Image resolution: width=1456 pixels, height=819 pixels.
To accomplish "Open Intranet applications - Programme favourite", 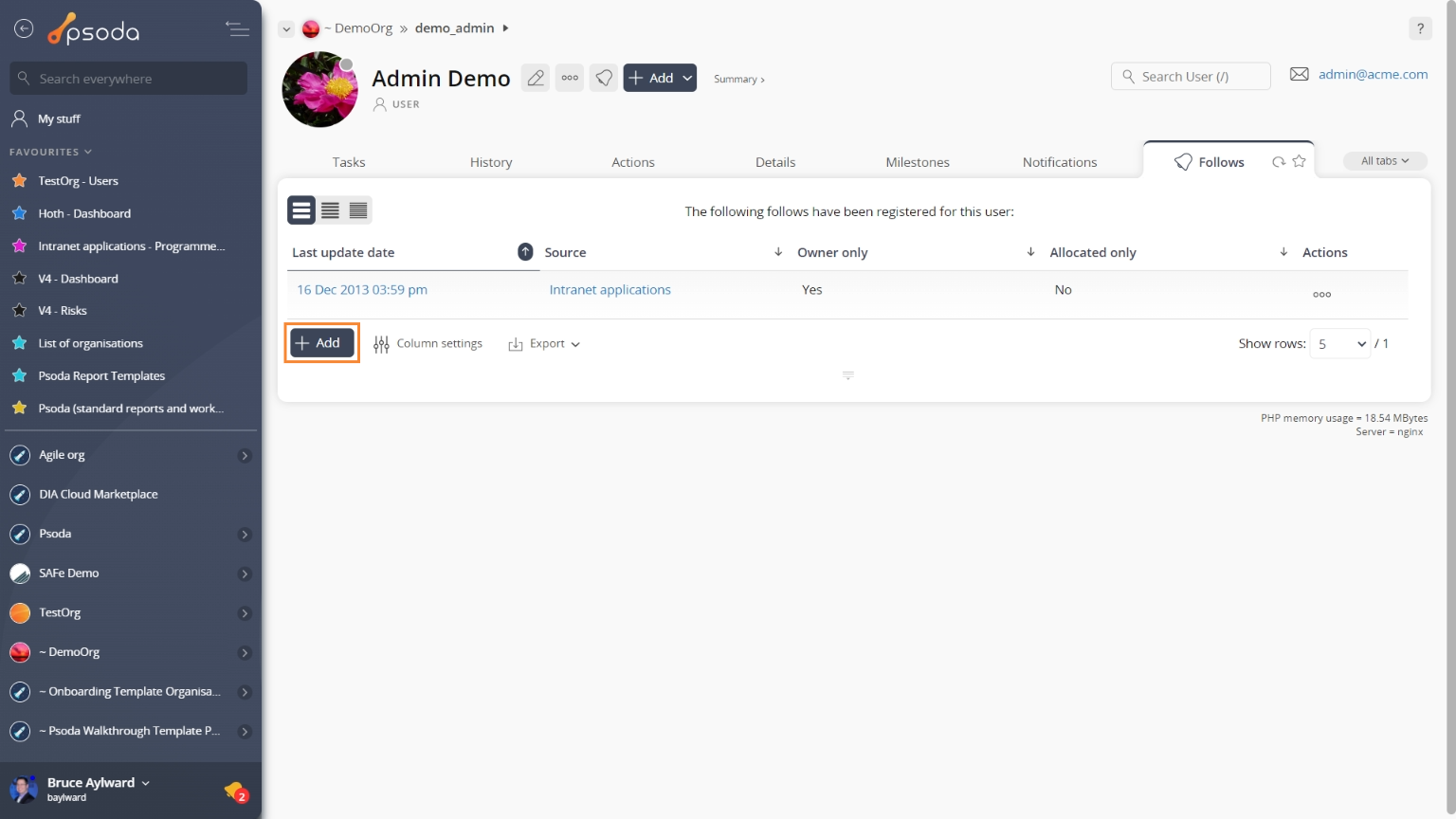I will pyautogui.click(x=131, y=246).
